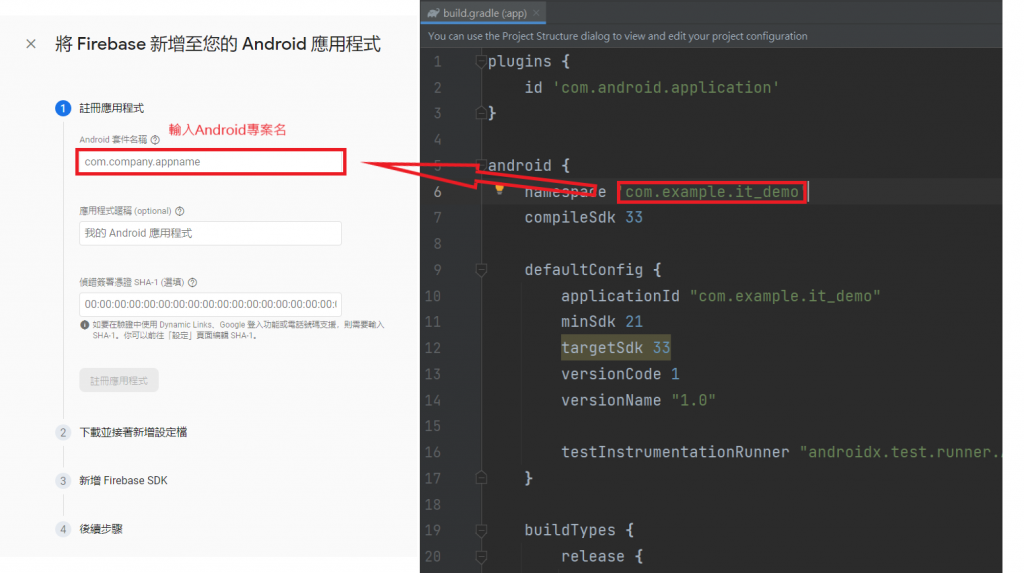Click compileSdk 33 line
The image size is (1024, 573).
point(583,218)
